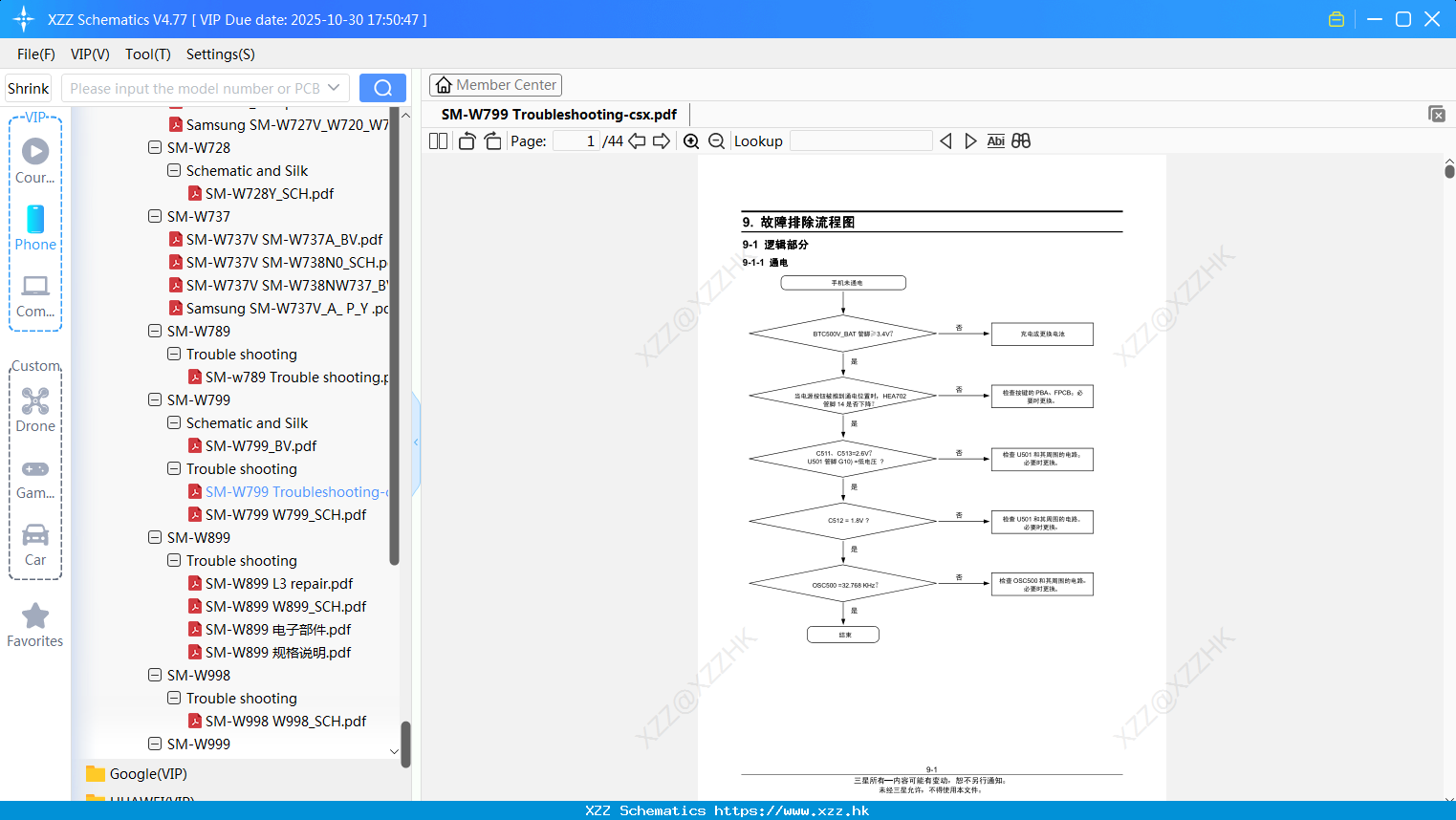This screenshot has height=820, width=1456.
Task: Collapse the SM-W799 tree node
Action: (155, 399)
